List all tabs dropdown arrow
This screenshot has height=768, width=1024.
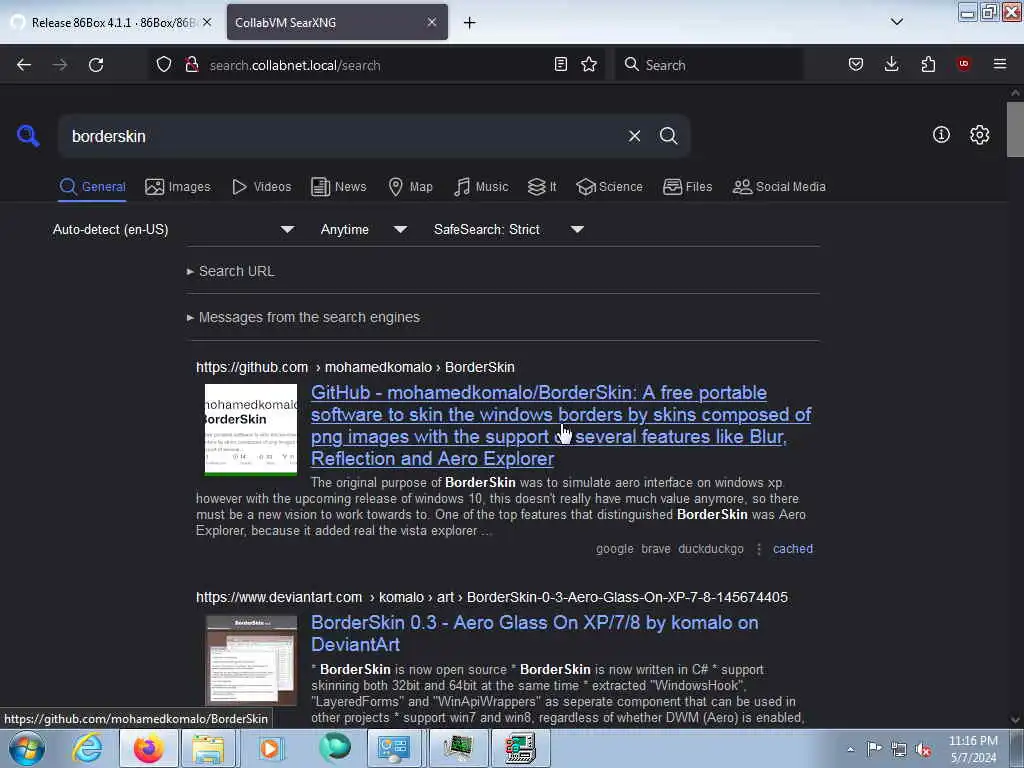click(897, 22)
